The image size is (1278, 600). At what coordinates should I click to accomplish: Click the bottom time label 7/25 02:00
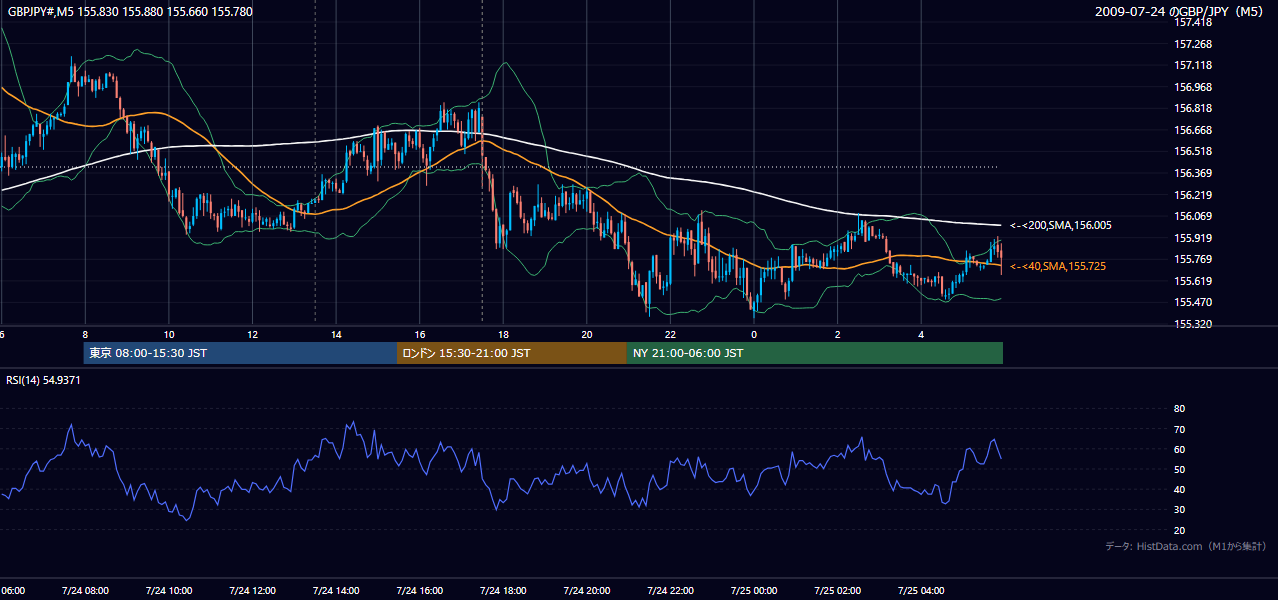(837, 591)
